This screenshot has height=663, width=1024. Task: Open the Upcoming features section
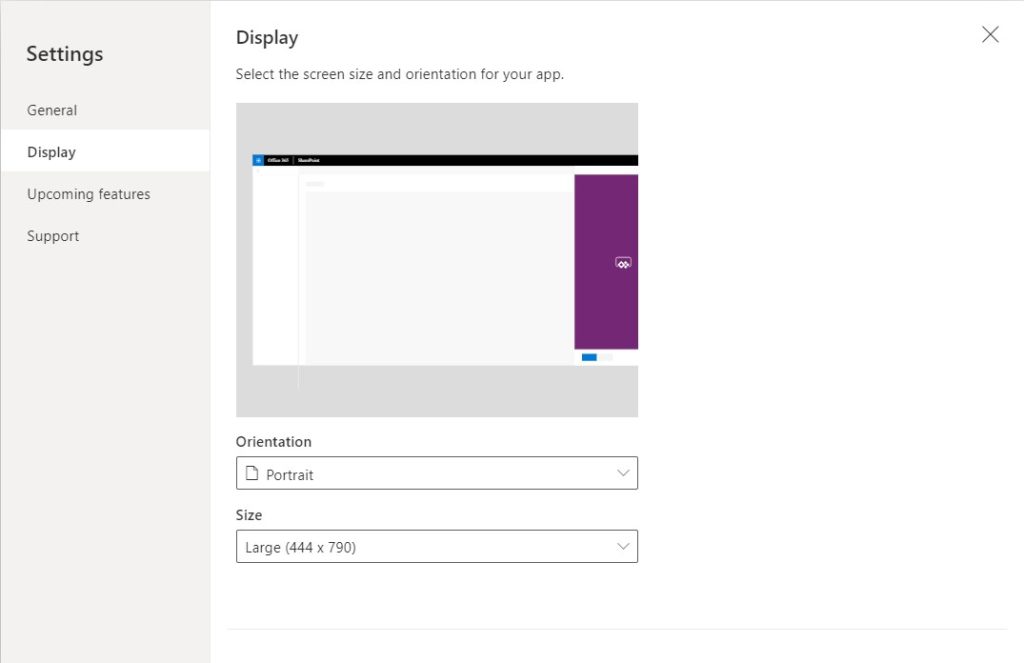[89, 194]
